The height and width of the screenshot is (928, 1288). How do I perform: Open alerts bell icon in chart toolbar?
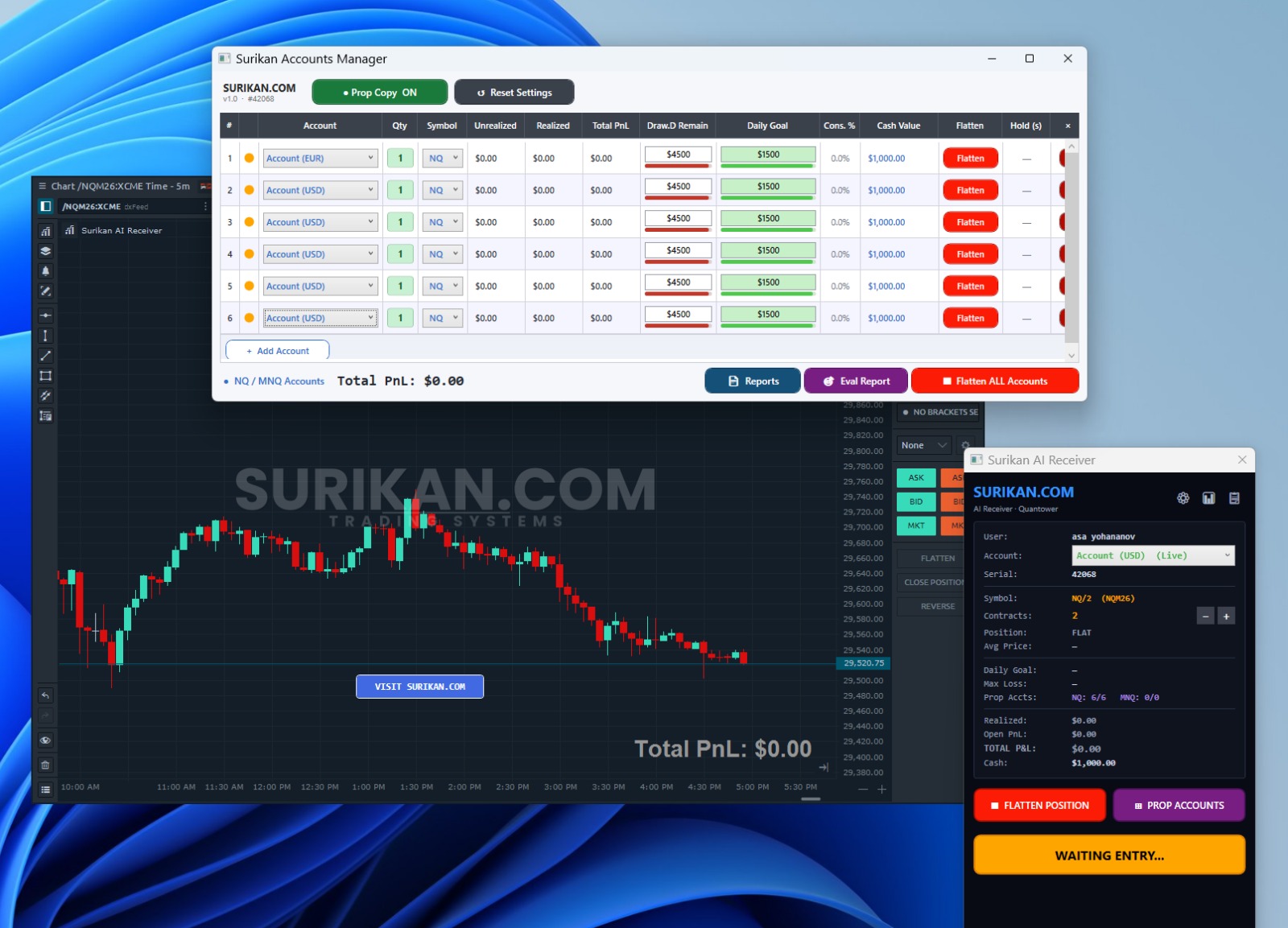coord(46,271)
